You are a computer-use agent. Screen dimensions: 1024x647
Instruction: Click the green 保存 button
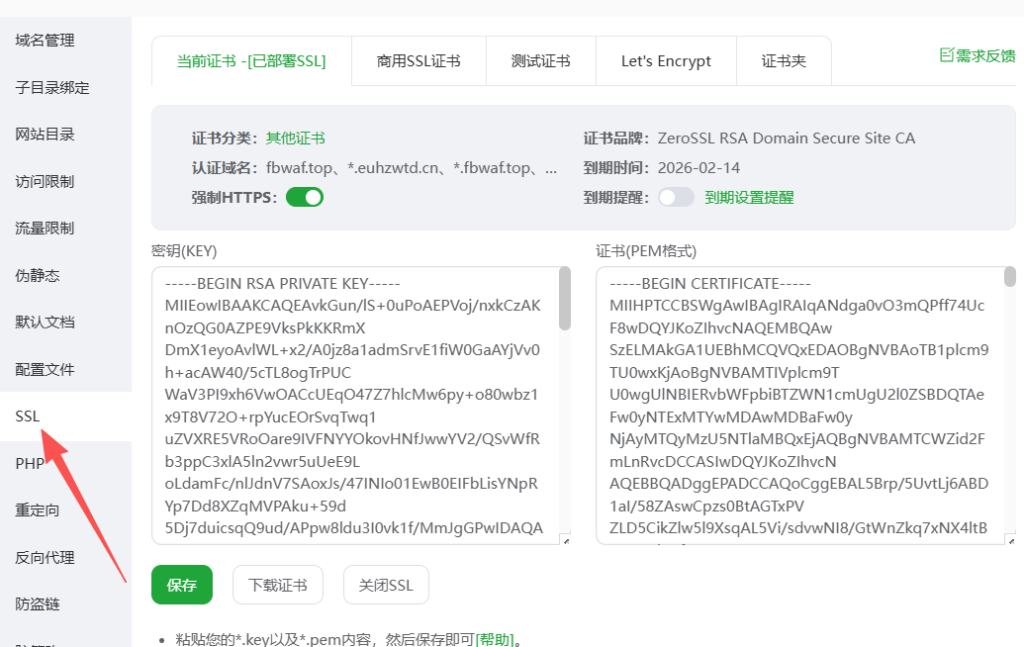182,585
